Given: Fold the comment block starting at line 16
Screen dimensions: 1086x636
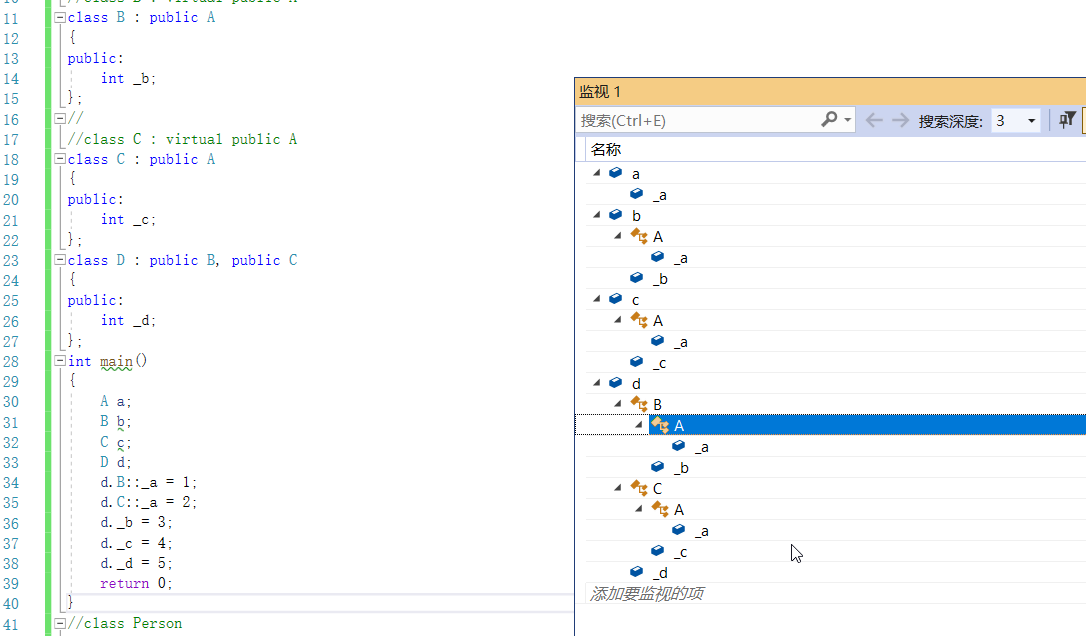Looking at the screenshot, I should [60, 118].
